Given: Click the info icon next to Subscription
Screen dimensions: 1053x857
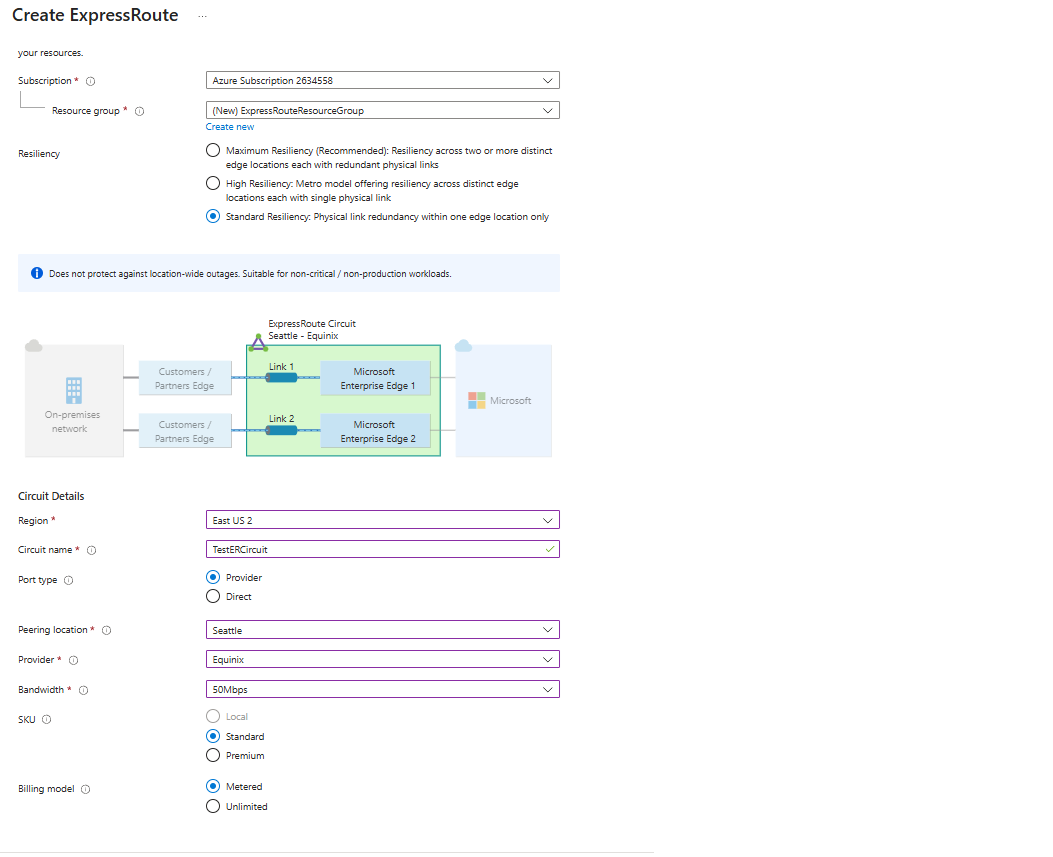Looking at the screenshot, I should 91,81.
